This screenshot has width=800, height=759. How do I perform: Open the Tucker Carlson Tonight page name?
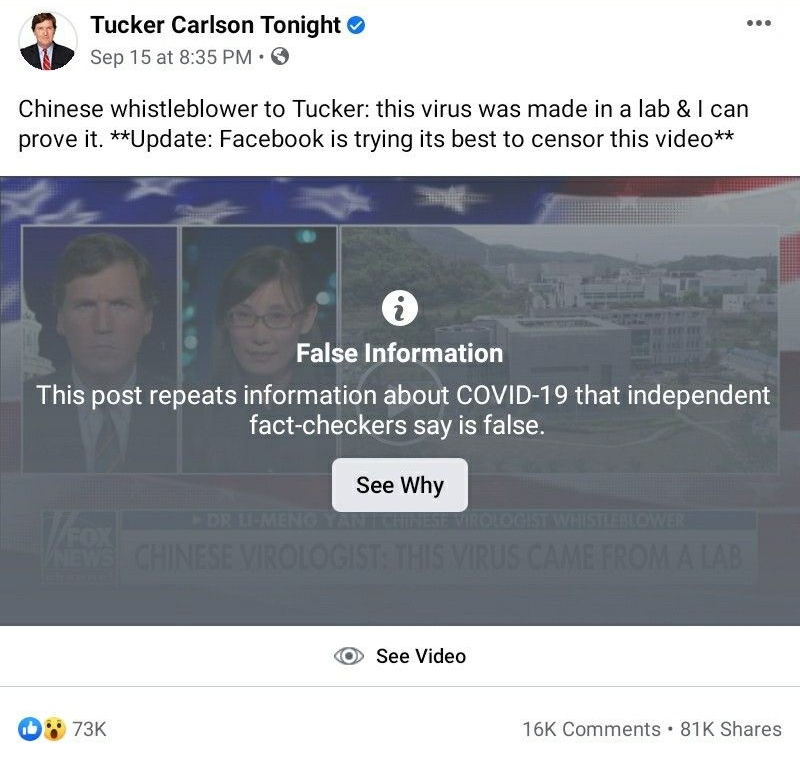tap(215, 25)
